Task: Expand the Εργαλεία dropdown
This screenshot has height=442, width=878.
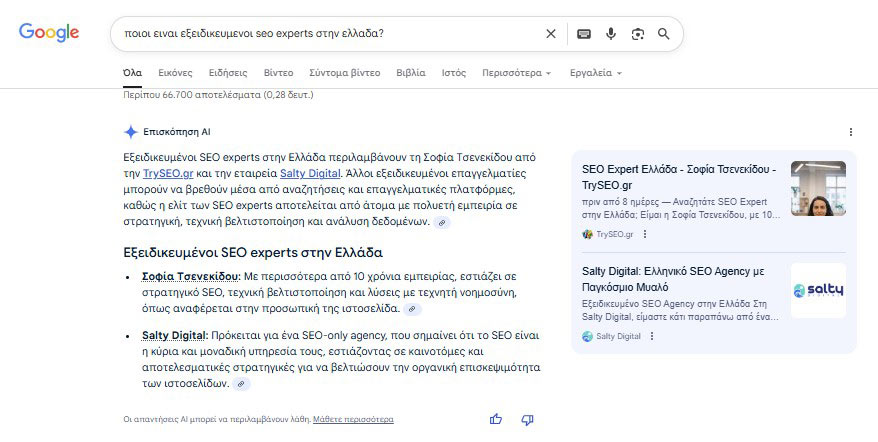Action: [x=595, y=73]
